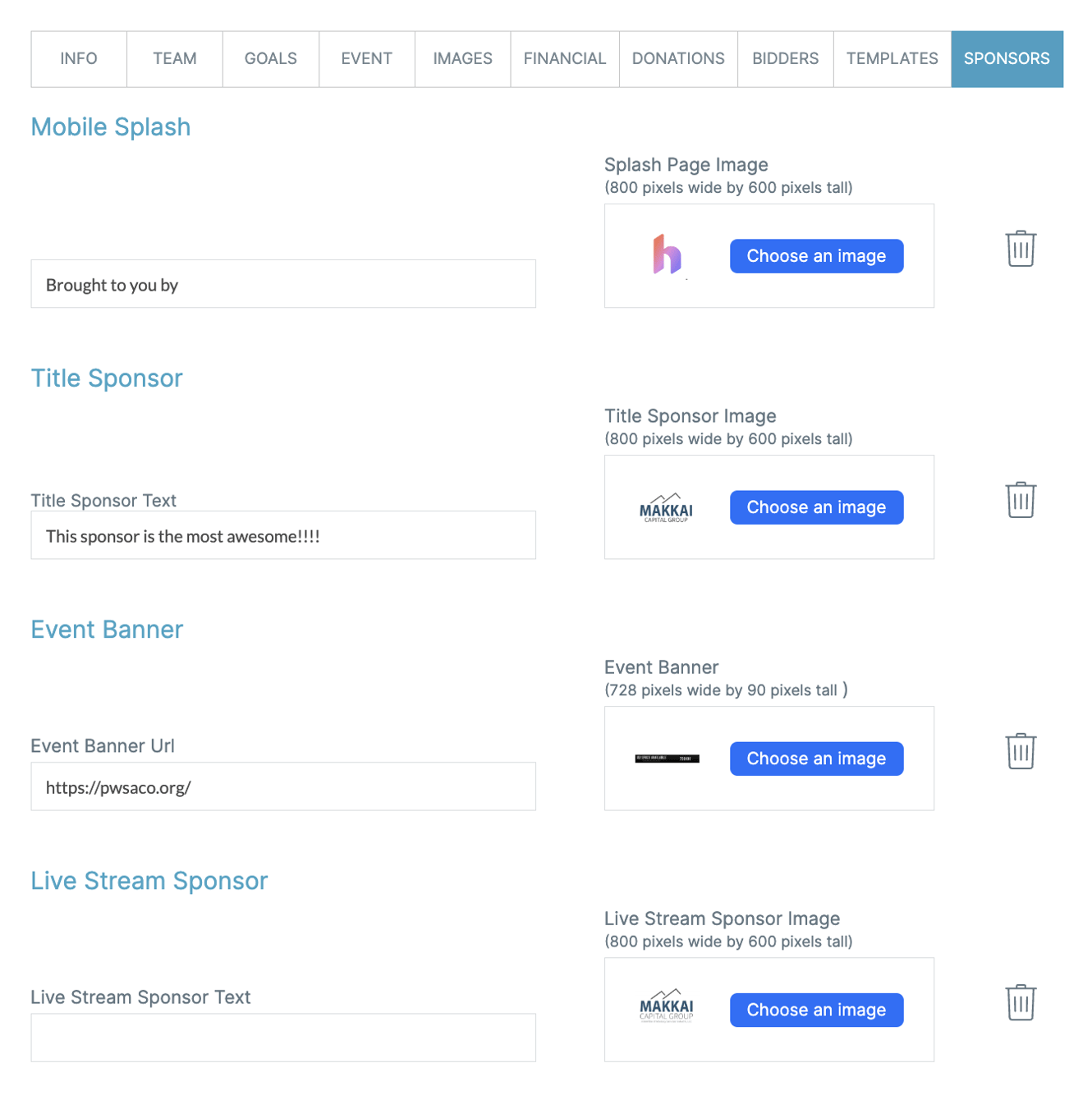Click the Splash Page logo thumbnail
This screenshot has width=1092, height=1109.
(667, 255)
